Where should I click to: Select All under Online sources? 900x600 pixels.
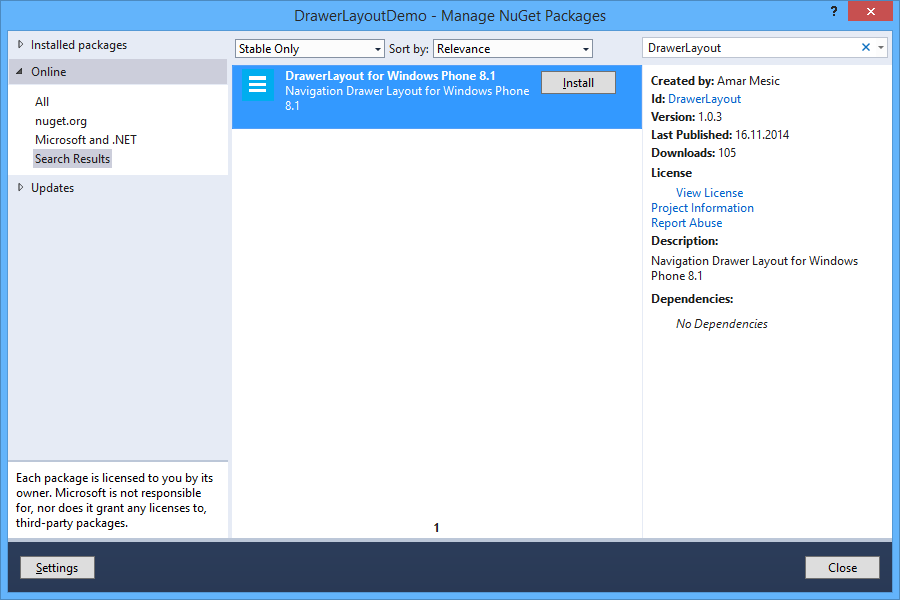pos(42,102)
